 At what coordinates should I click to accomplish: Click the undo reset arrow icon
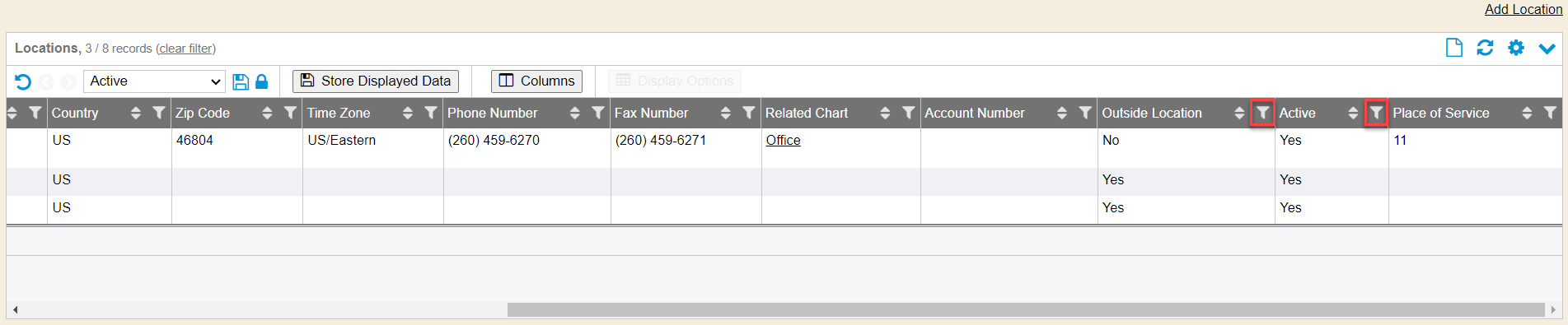pyautogui.click(x=23, y=81)
